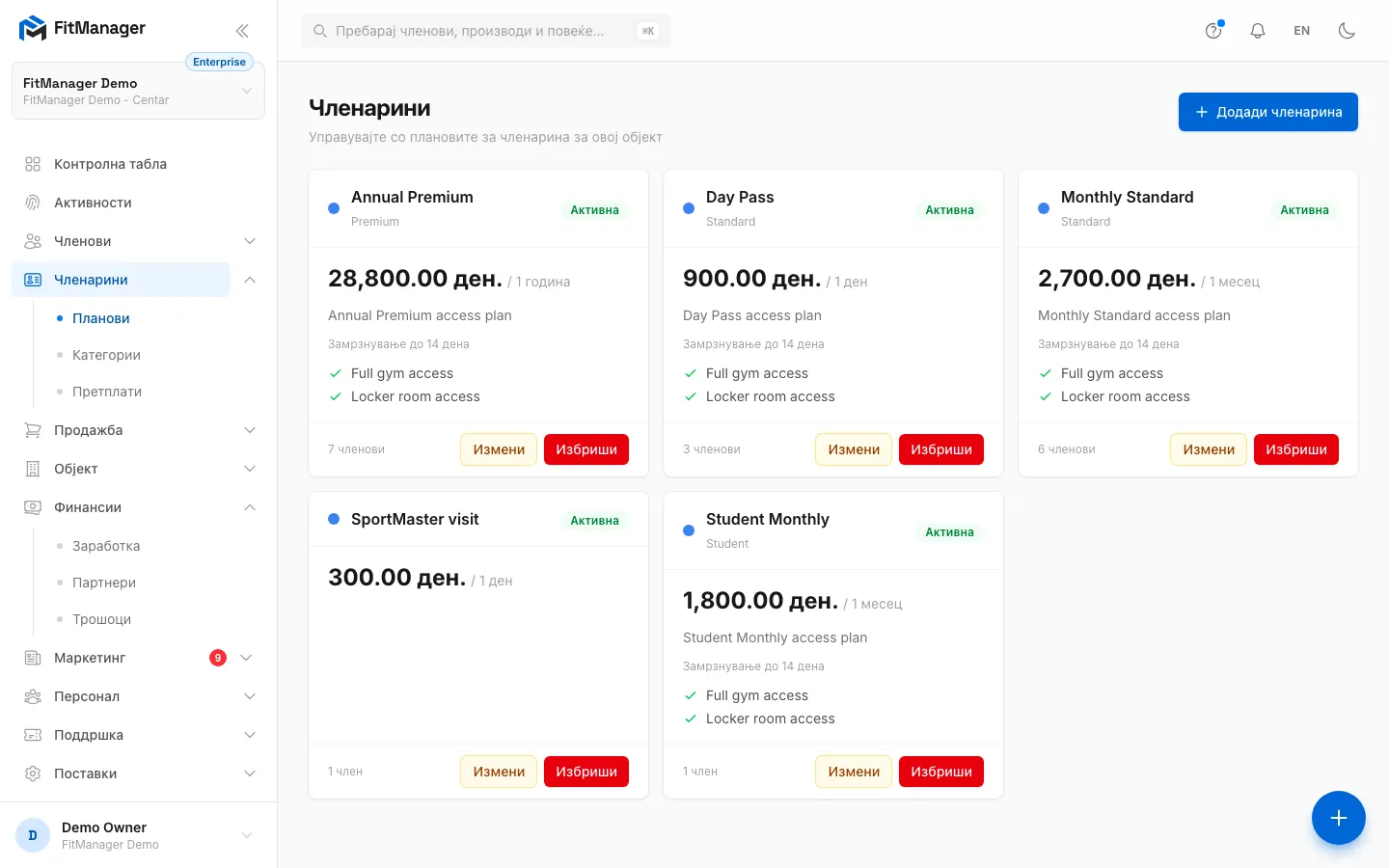Open the Заработка finance page
1389x868 pixels.
pyautogui.click(x=106, y=546)
